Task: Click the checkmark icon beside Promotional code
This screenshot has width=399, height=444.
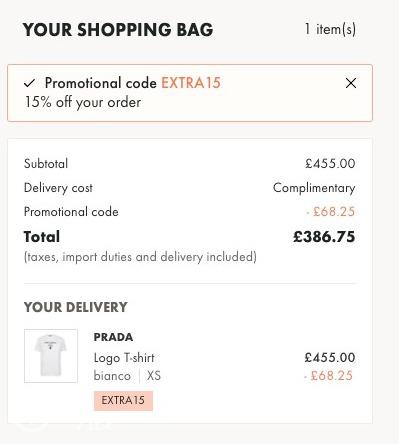Action: coord(29,83)
